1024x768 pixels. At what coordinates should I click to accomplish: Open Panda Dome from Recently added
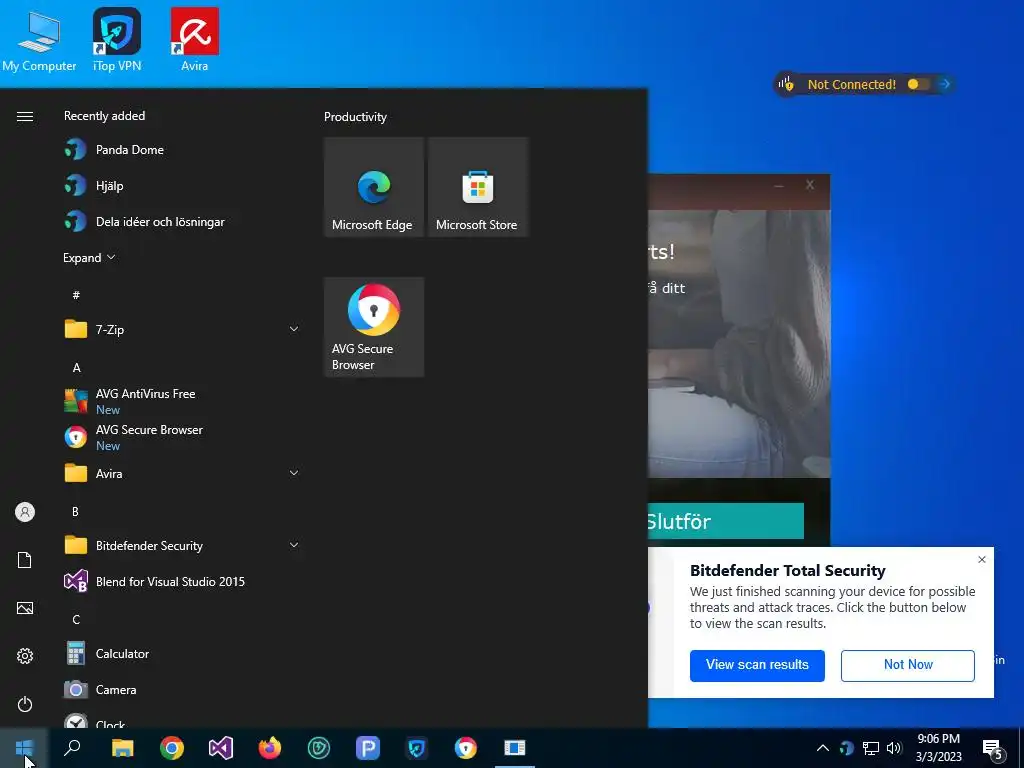(182, 150)
